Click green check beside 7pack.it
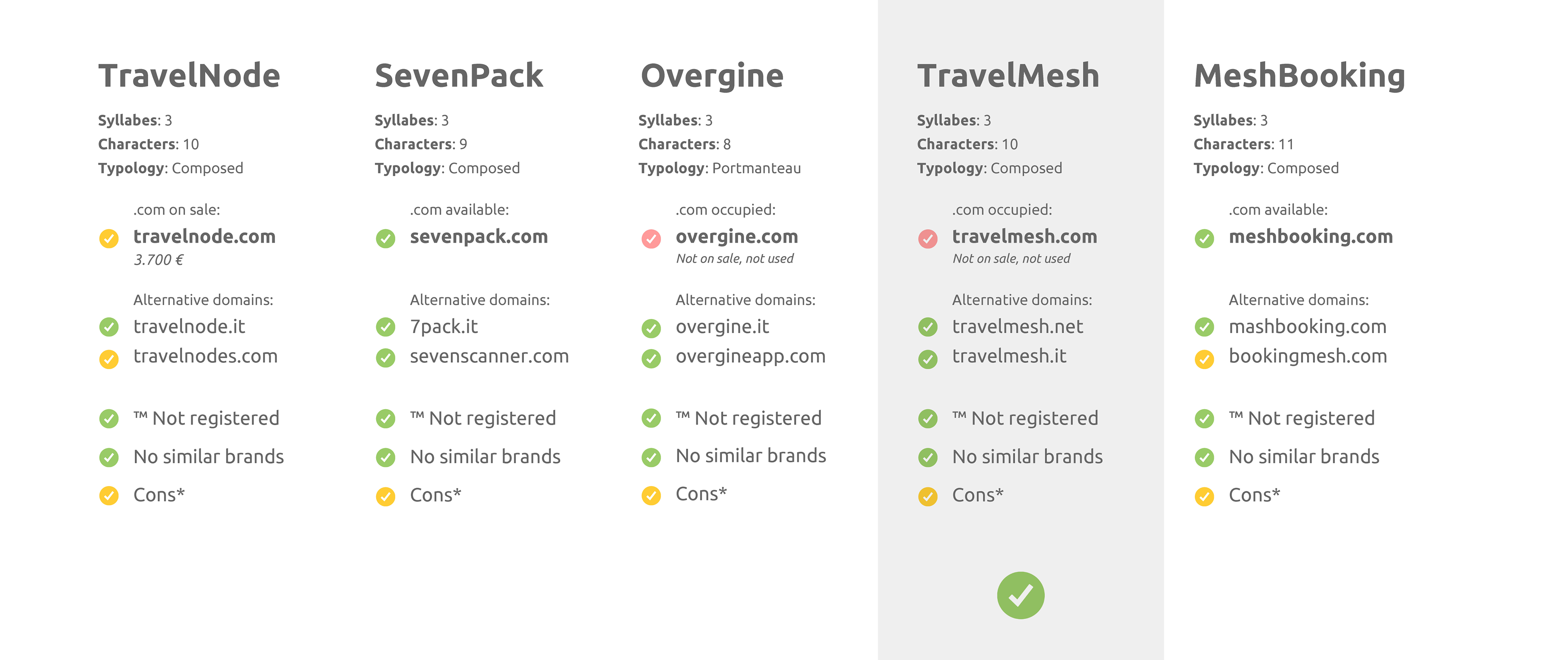1568x660 pixels. click(x=385, y=327)
